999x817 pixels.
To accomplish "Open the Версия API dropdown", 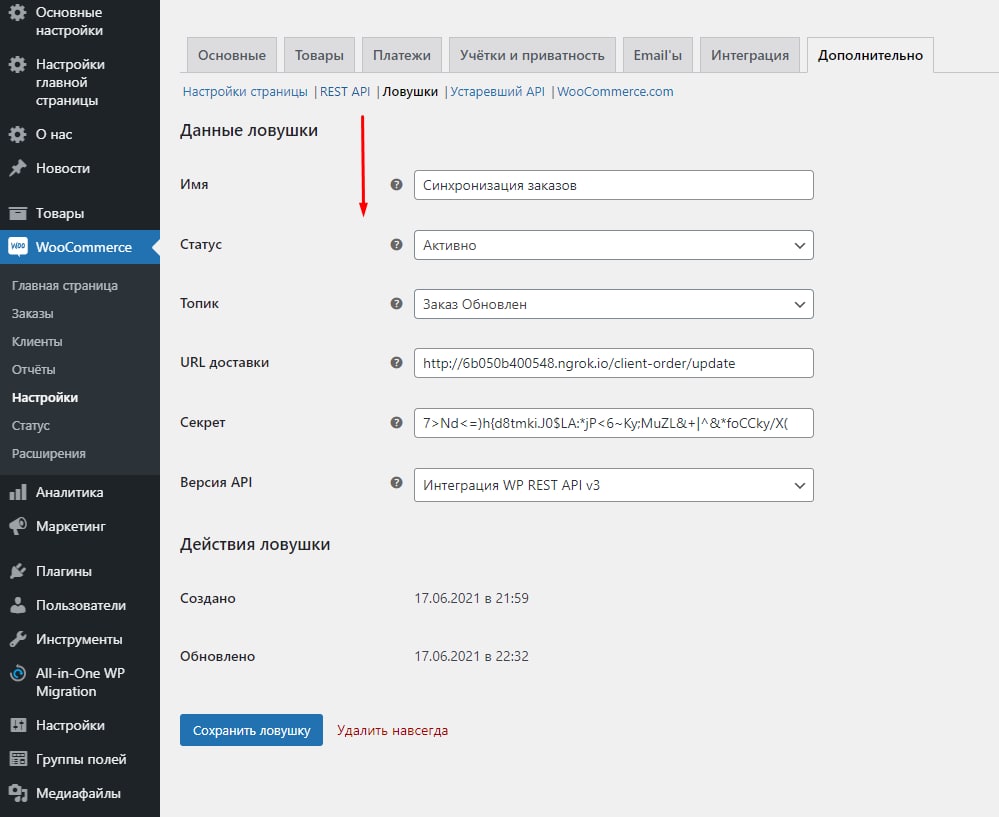I will (613, 485).
